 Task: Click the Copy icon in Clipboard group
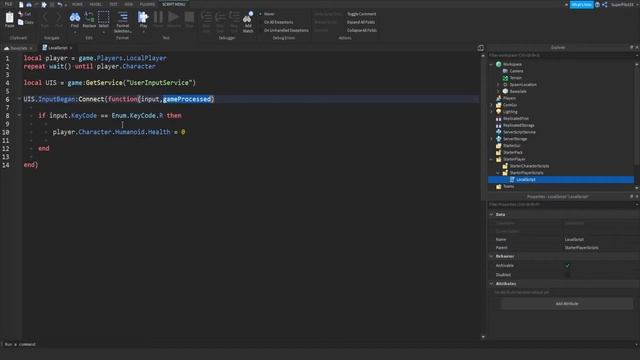[x=21, y=22]
